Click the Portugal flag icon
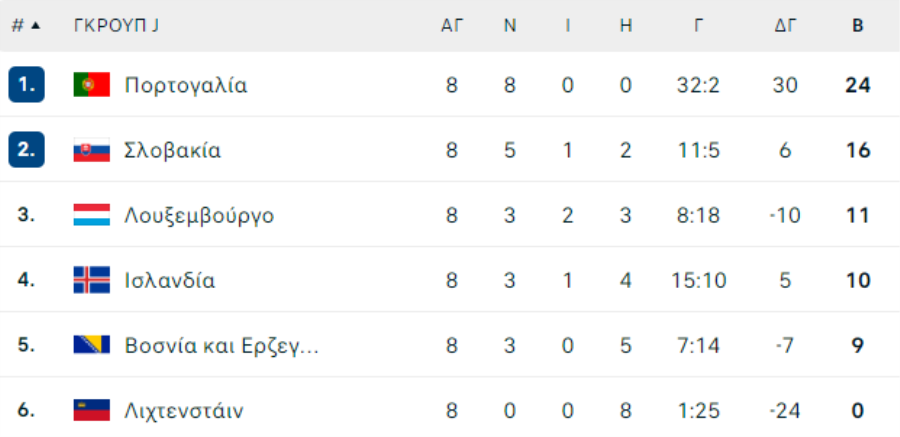The height and width of the screenshot is (437, 900). click(92, 85)
